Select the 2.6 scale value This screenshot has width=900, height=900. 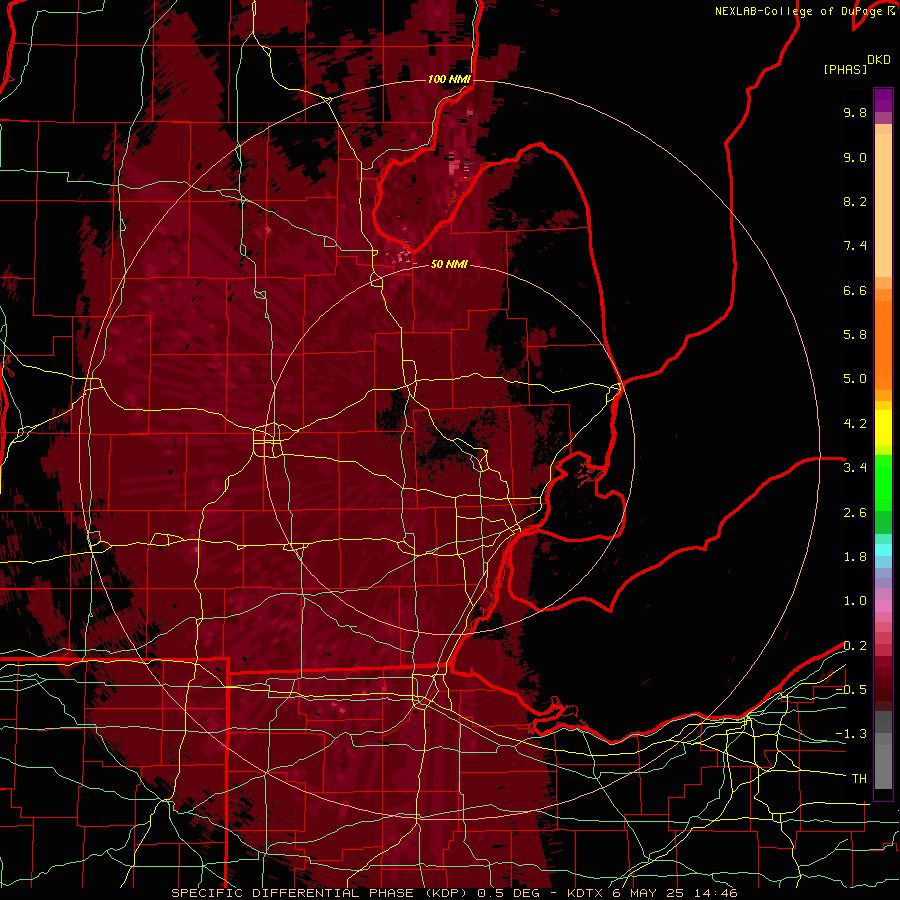coord(855,513)
